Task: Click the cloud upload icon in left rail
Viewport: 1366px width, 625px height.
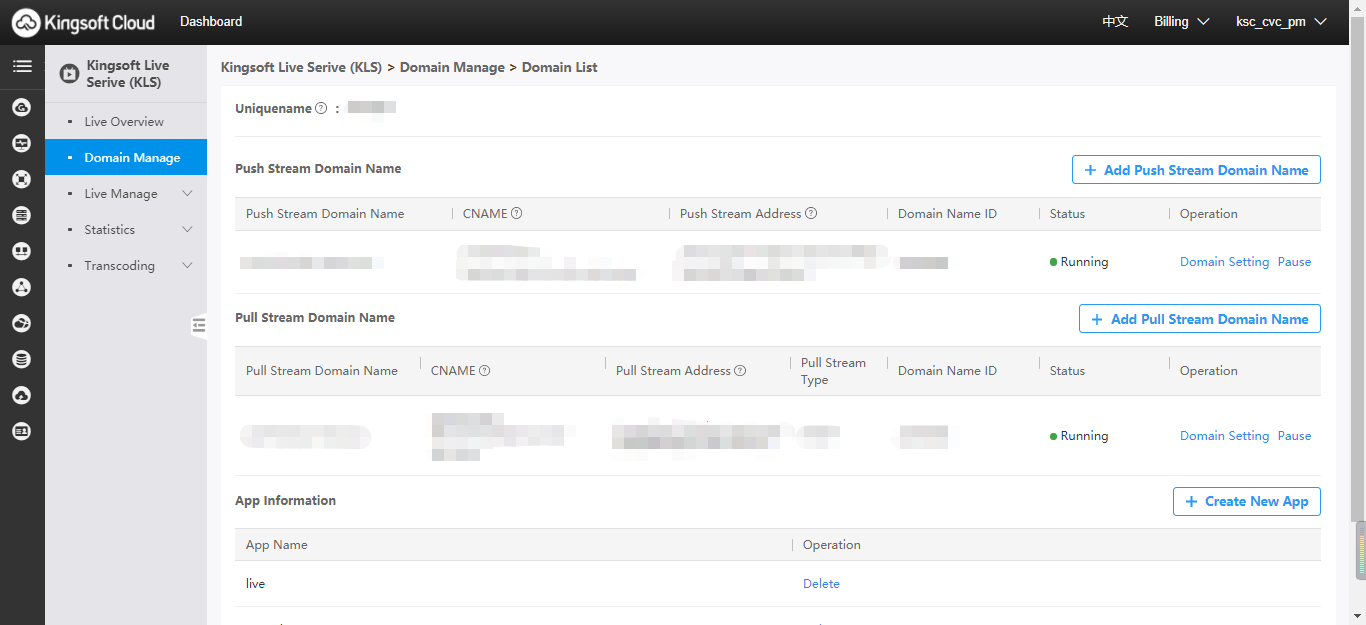Action: 22,395
